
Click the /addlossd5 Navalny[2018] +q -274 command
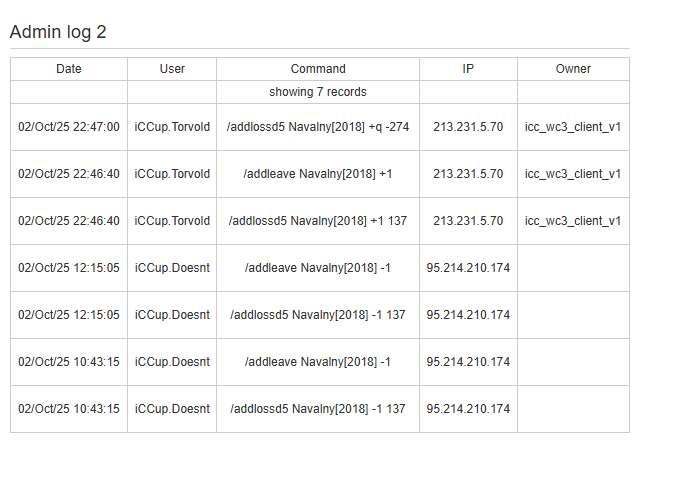point(318,127)
